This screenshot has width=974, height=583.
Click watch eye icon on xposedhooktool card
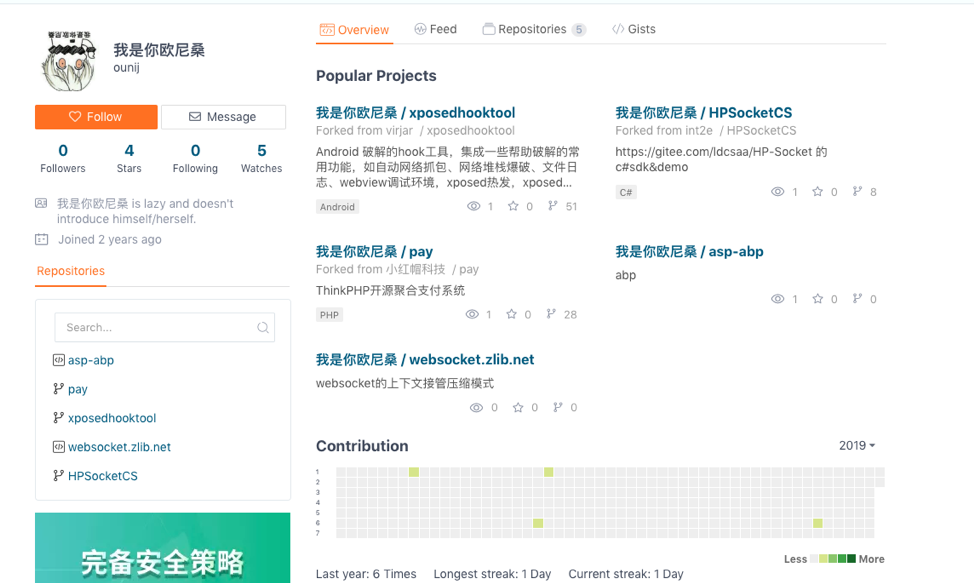(x=473, y=206)
